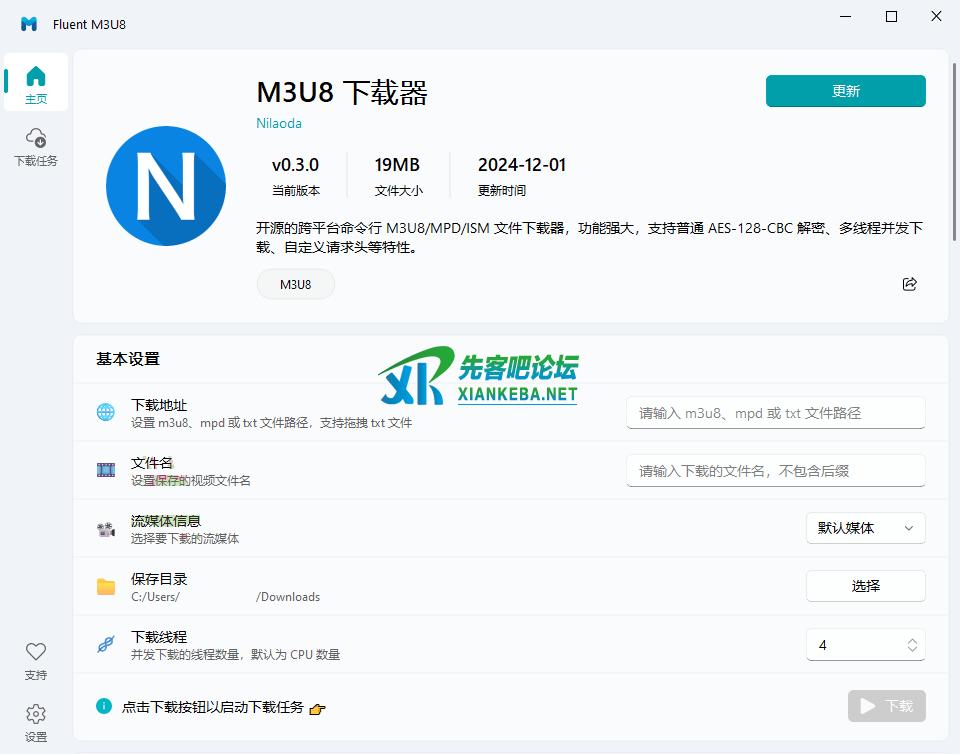Click the globe download address icon

click(106, 412)
